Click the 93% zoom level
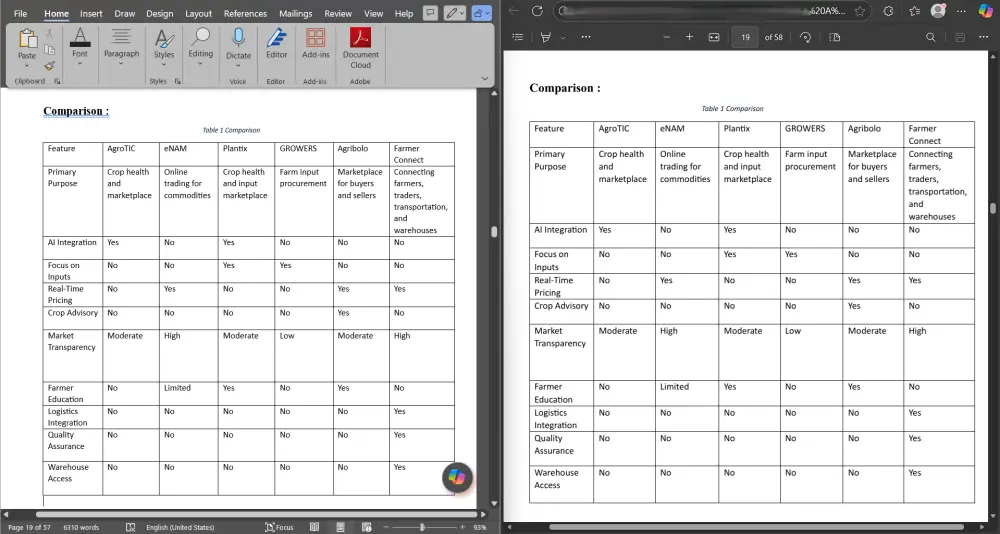1000x534 pixels. click(x=480, y=528)
